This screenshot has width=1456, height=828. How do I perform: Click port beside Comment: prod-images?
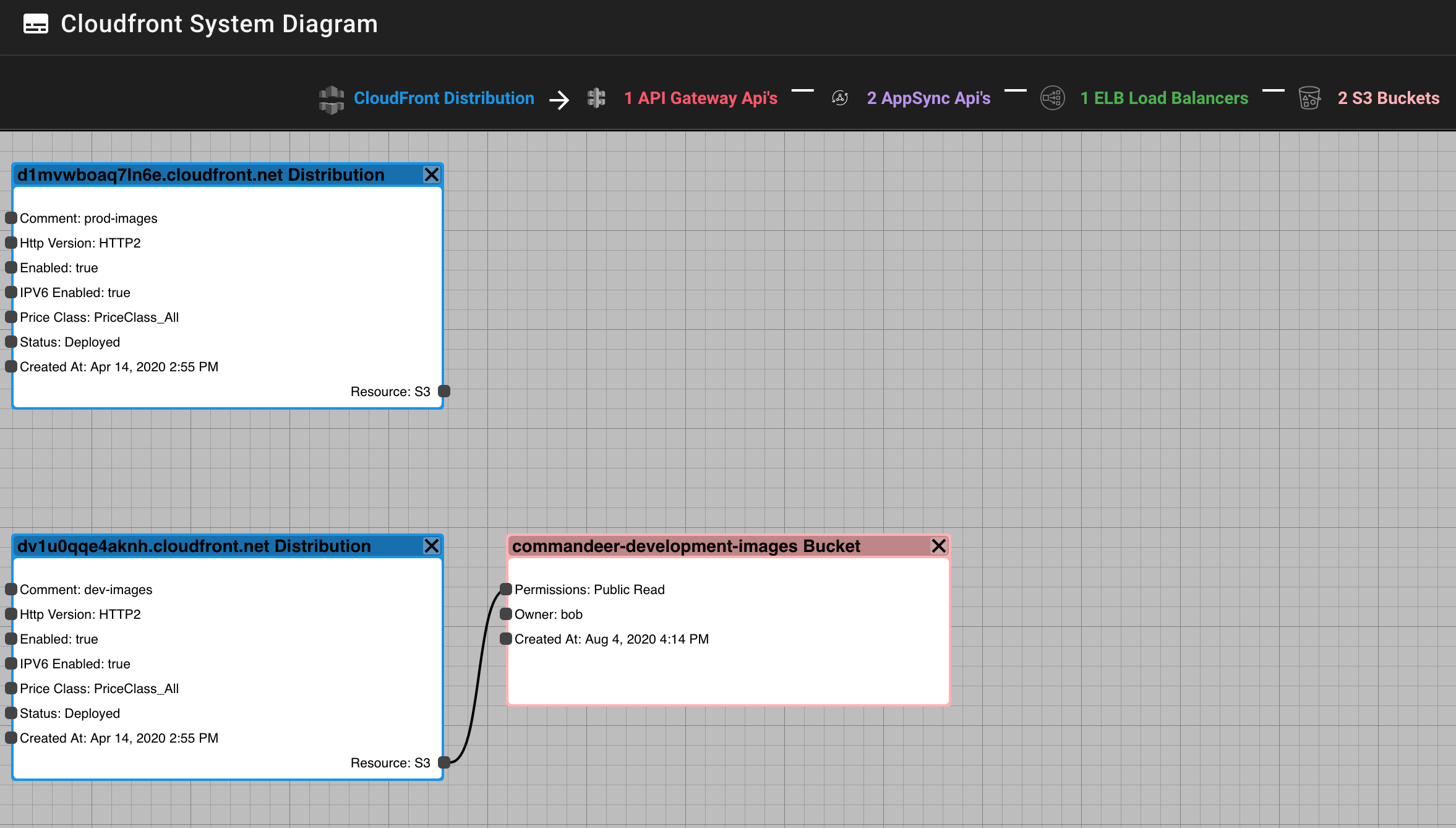[11, 218]
